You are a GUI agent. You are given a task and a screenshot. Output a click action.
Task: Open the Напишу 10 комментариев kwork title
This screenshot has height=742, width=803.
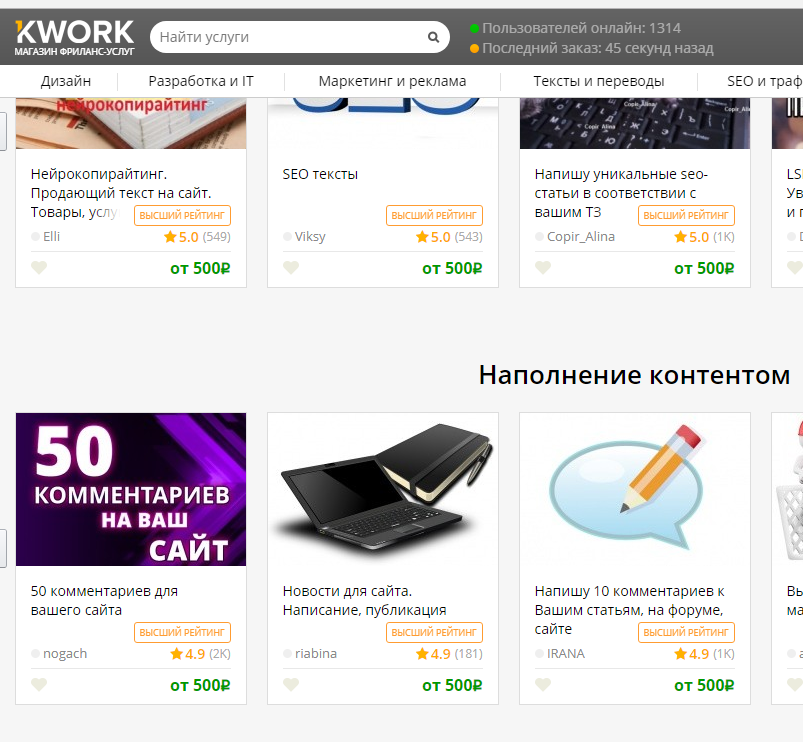629,610
